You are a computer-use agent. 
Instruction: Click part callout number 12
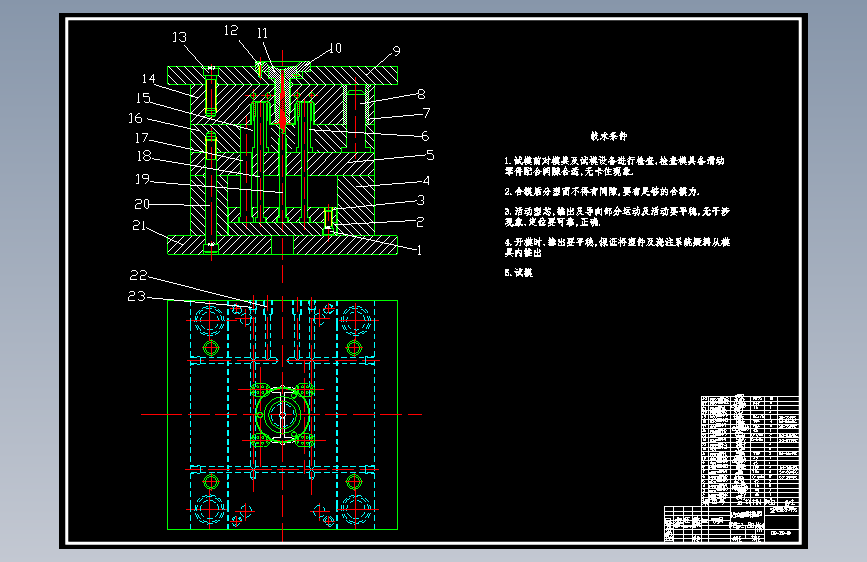pos(231,30)
